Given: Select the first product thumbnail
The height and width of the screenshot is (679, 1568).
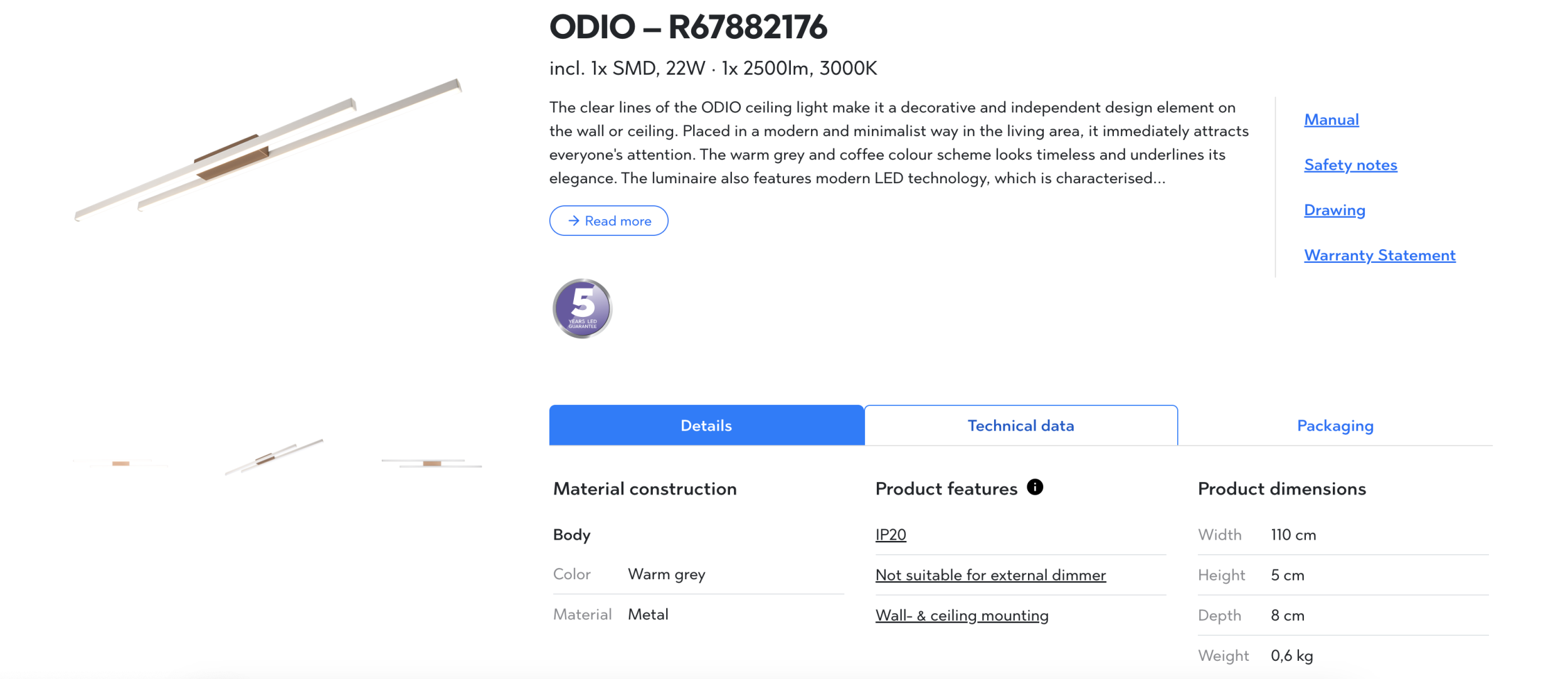Looking at the screenshot, I should (120, 463).
